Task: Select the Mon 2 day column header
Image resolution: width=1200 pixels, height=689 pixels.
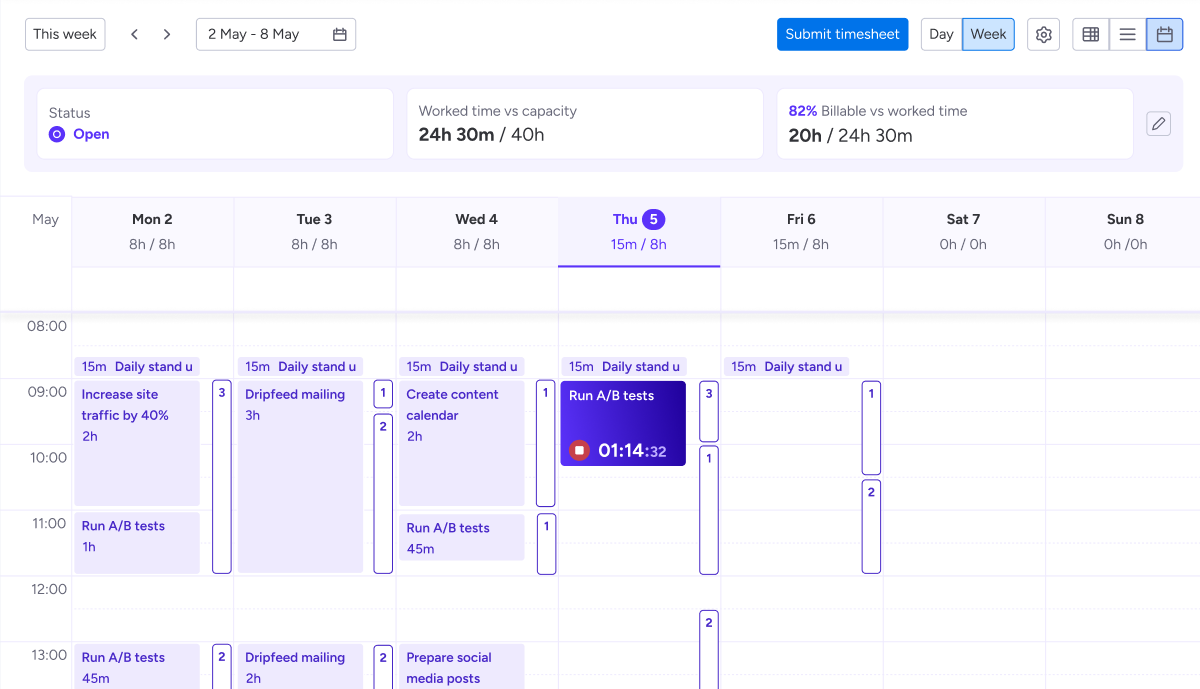Action: click(152, 219)
